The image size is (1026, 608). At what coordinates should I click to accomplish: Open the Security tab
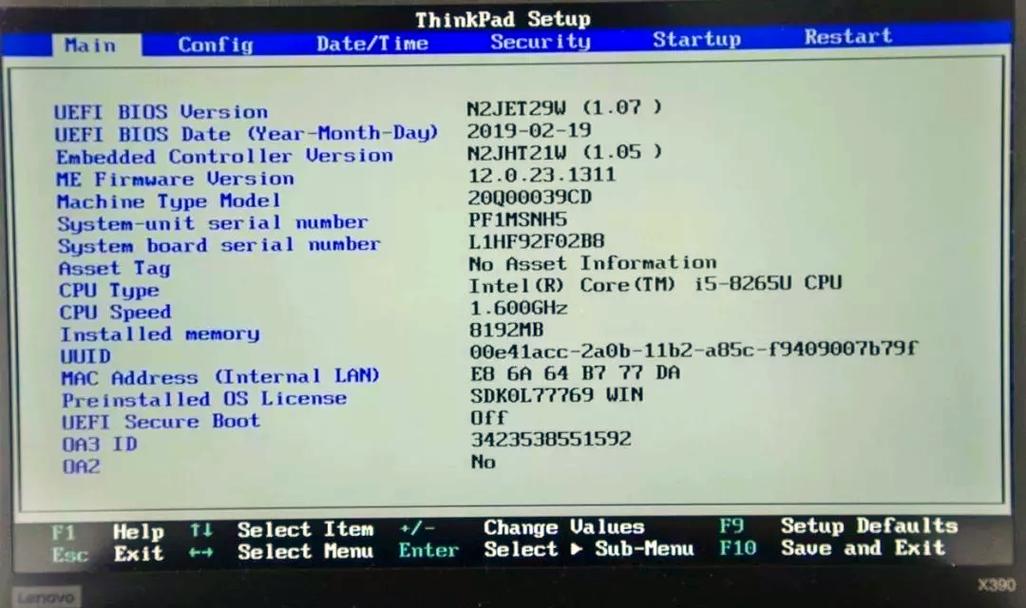540,42
